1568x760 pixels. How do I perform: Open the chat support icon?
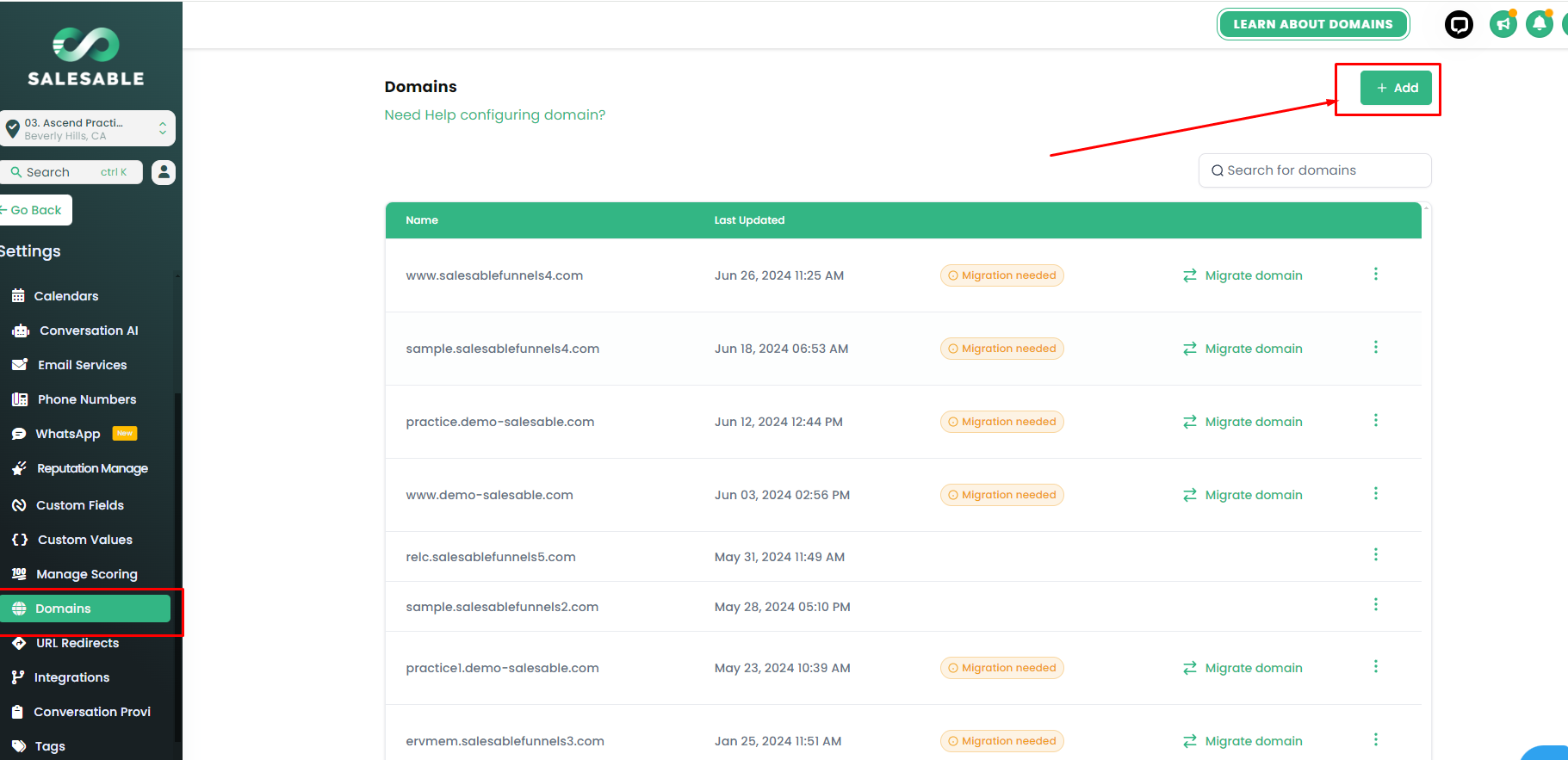pyautogui.click(x=1459, y=24)
